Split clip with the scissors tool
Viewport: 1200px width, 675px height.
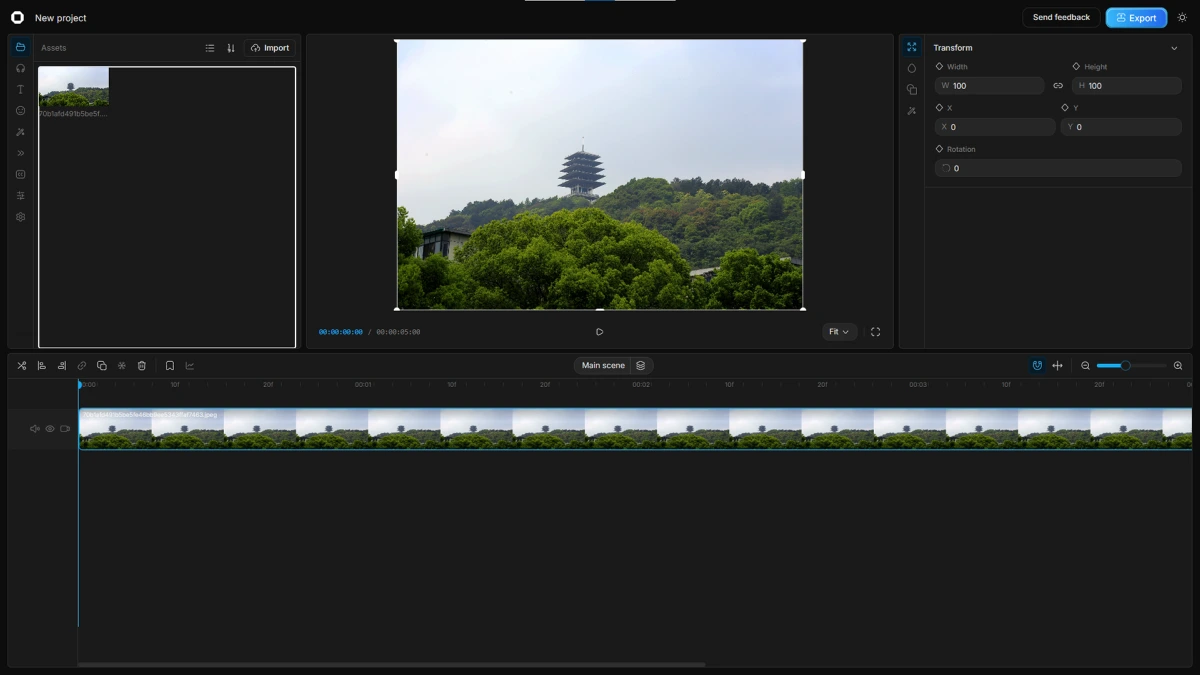22,366
